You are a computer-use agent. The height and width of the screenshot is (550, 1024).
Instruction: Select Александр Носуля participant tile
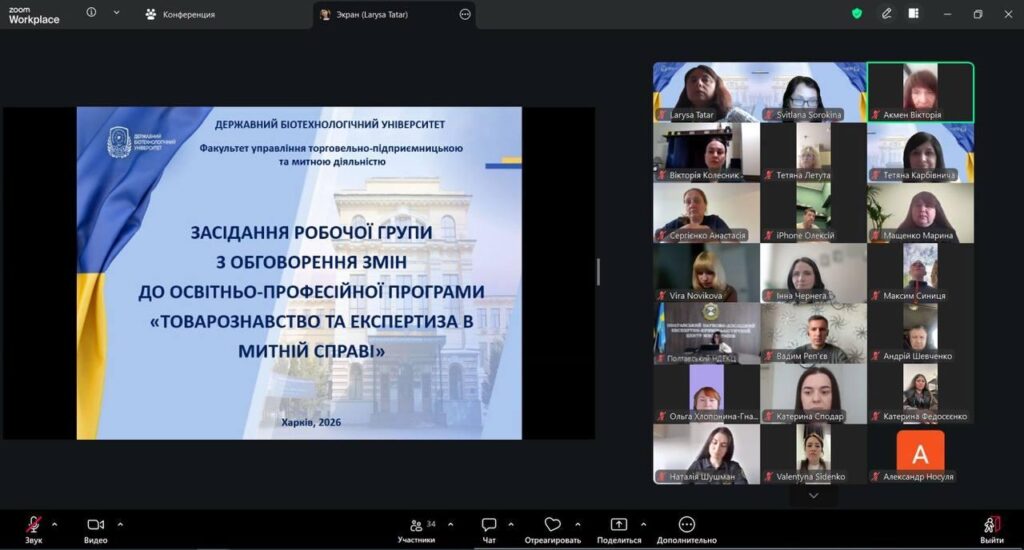(920, 456)
